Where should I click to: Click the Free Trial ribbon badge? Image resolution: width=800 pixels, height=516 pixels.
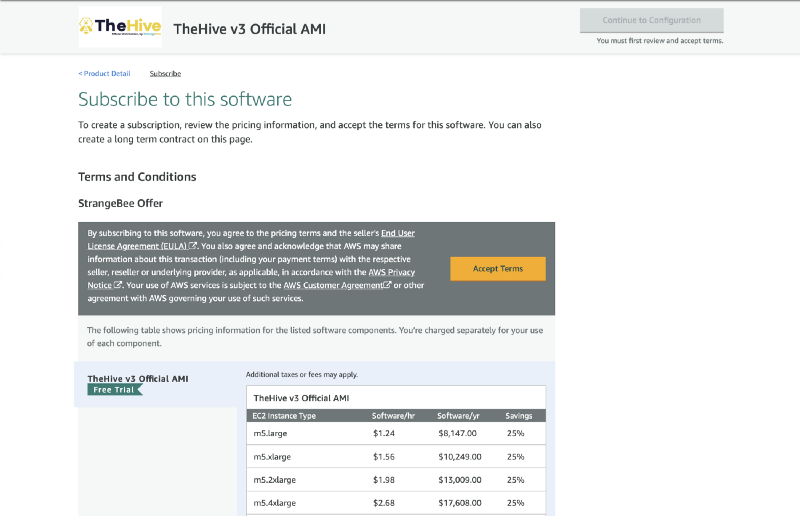pos(115,390)
